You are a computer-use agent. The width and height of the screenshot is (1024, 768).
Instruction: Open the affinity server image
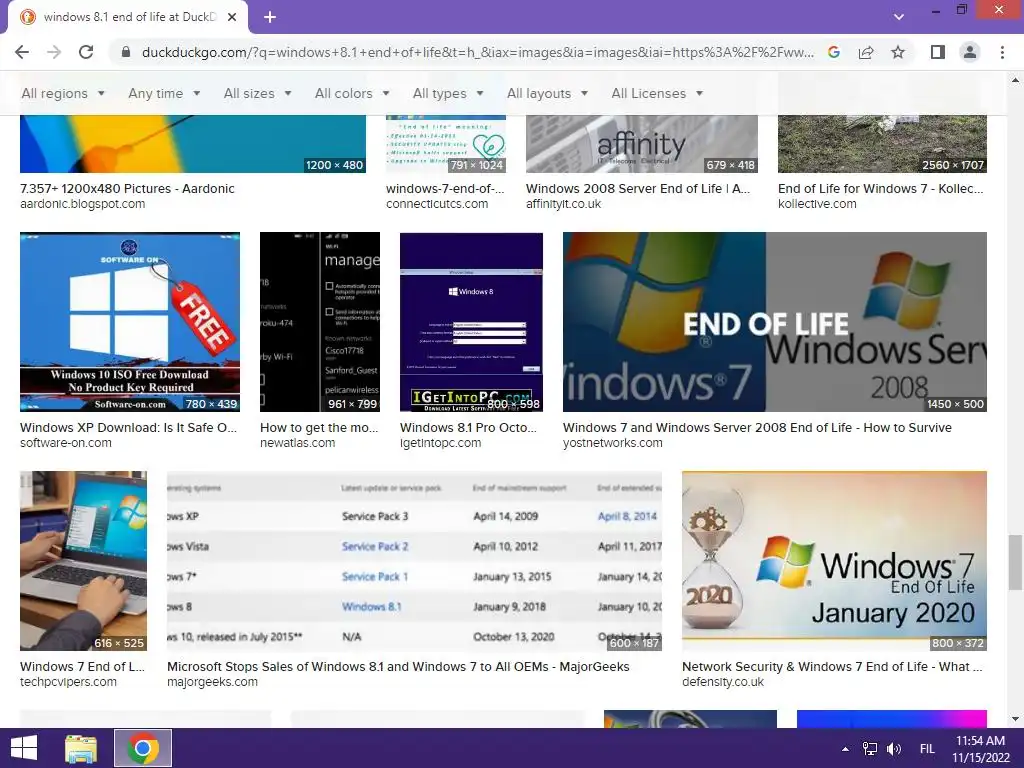point(642,144)
